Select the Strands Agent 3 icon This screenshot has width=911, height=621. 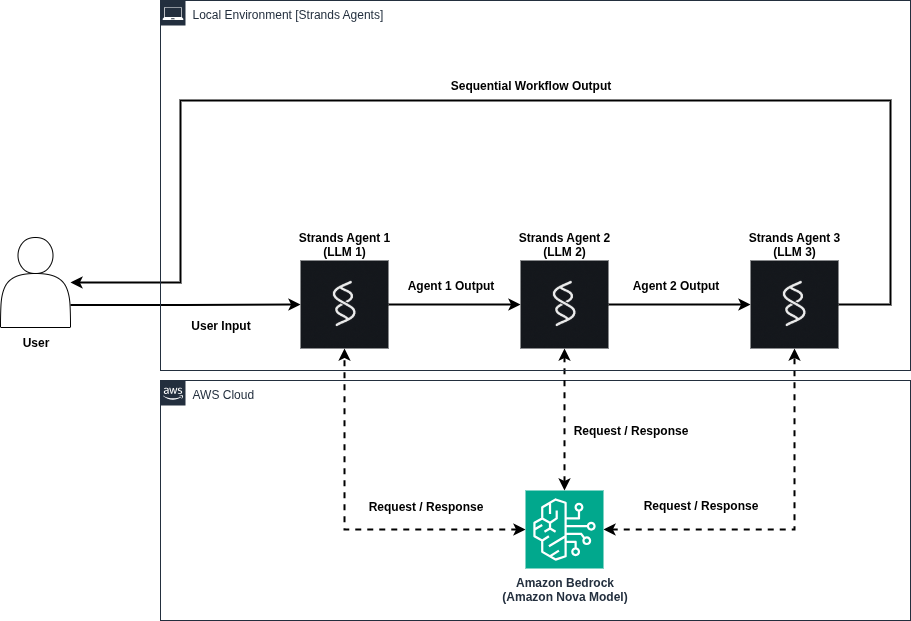tap(794, 304)
